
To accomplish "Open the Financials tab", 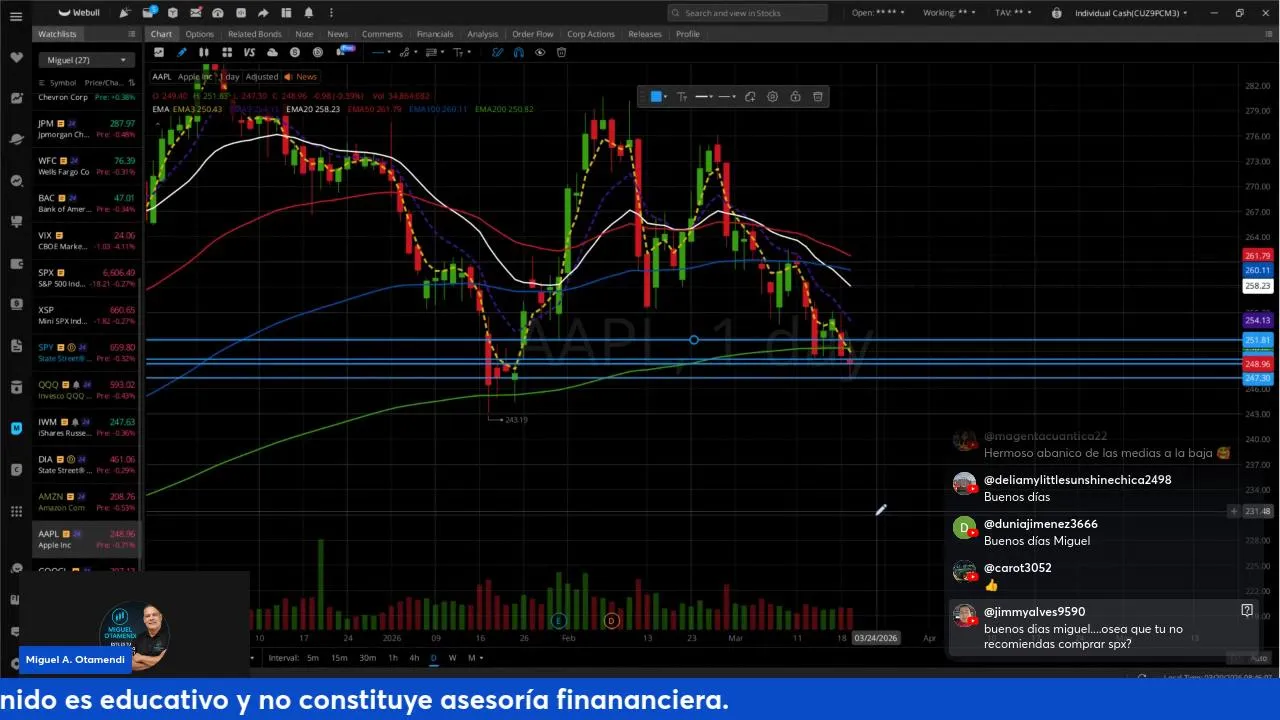I will (435, 34).
